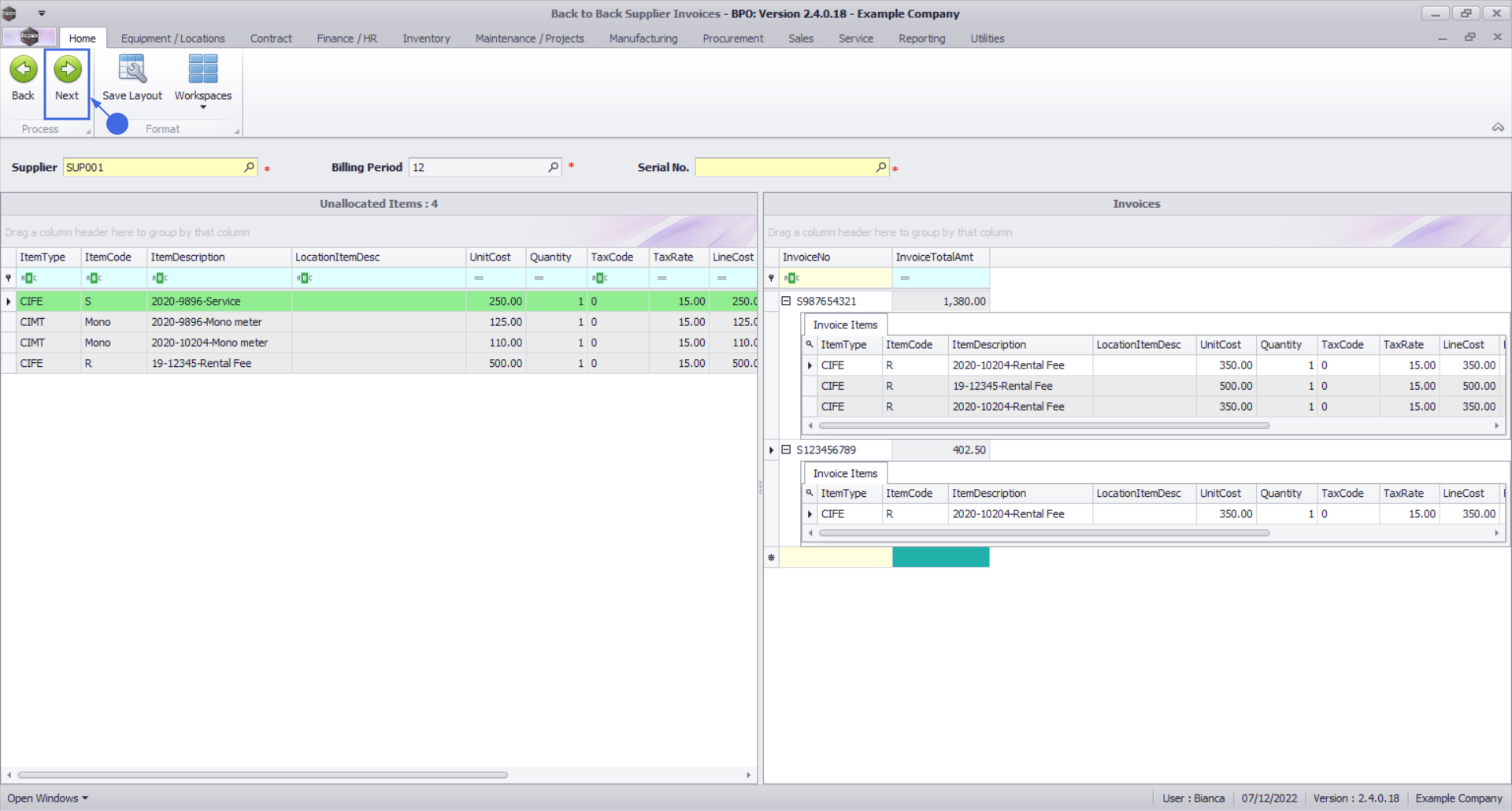1512x811 pixels.
Task: Select the 19-12345-Rental Fee unallocated row
Action: [x=202, y=363]
